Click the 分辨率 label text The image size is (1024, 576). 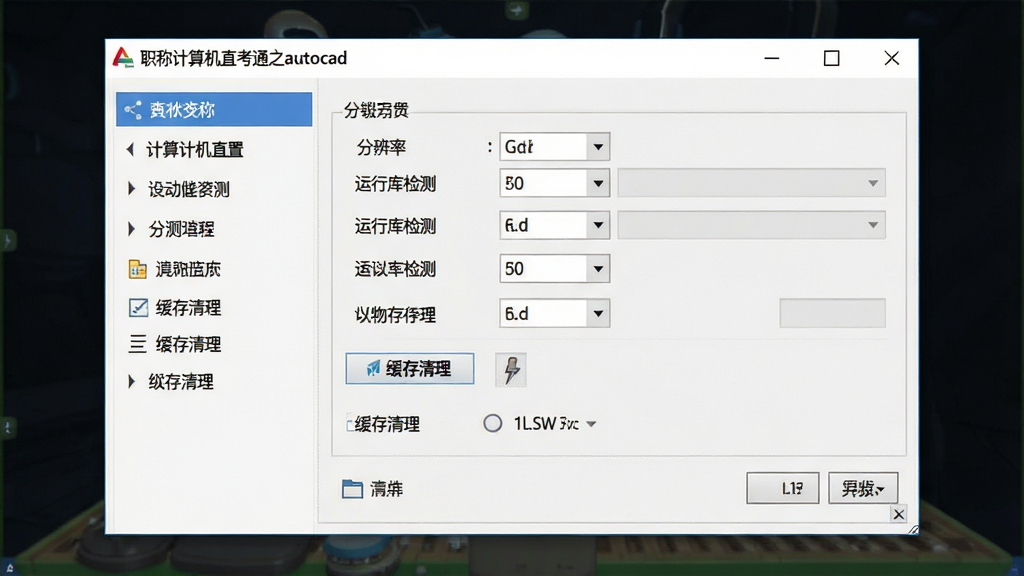381,148
